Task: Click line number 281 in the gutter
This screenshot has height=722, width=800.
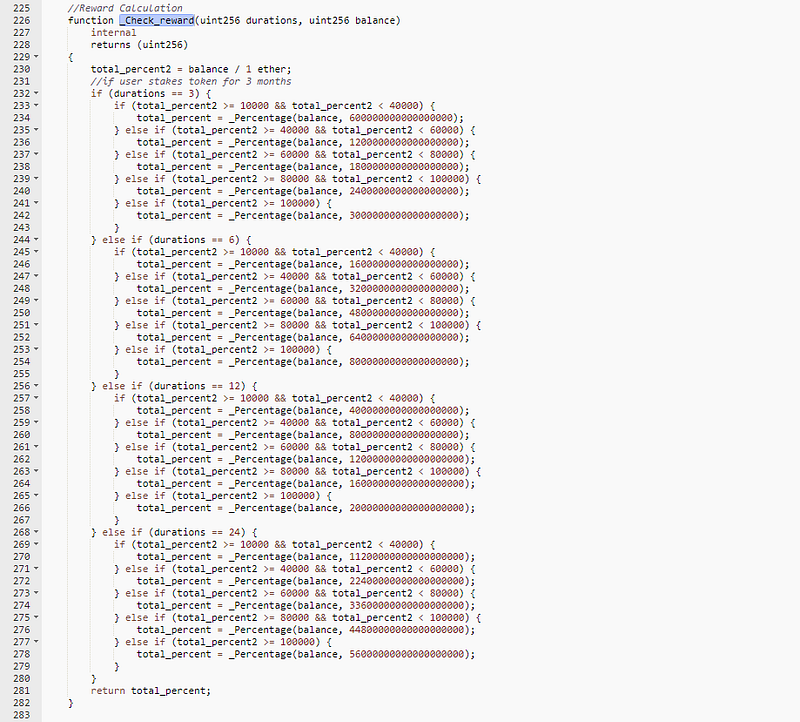Action: pos(18,690)
